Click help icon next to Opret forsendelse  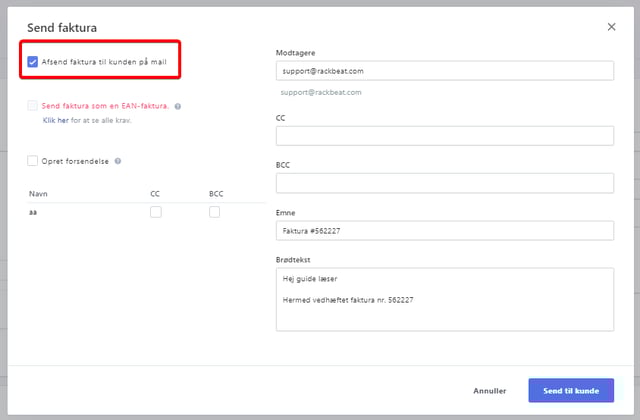click(x=118, y=160)
